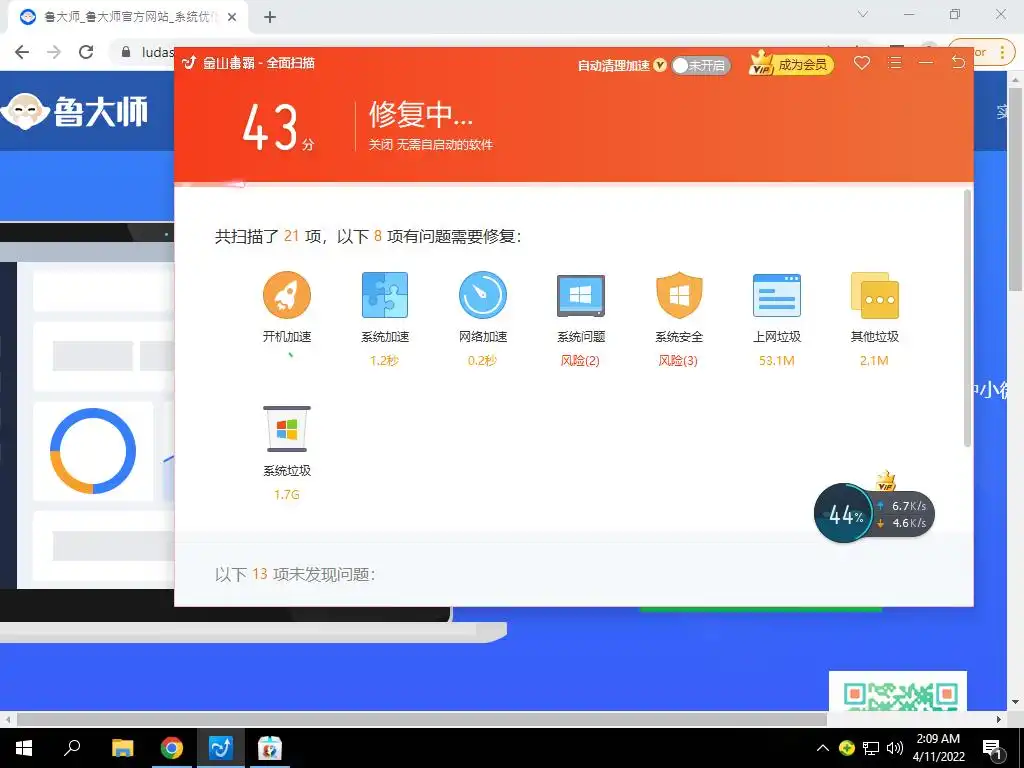Click the 2.1M size under 其他垃圾

click(874, 360)
